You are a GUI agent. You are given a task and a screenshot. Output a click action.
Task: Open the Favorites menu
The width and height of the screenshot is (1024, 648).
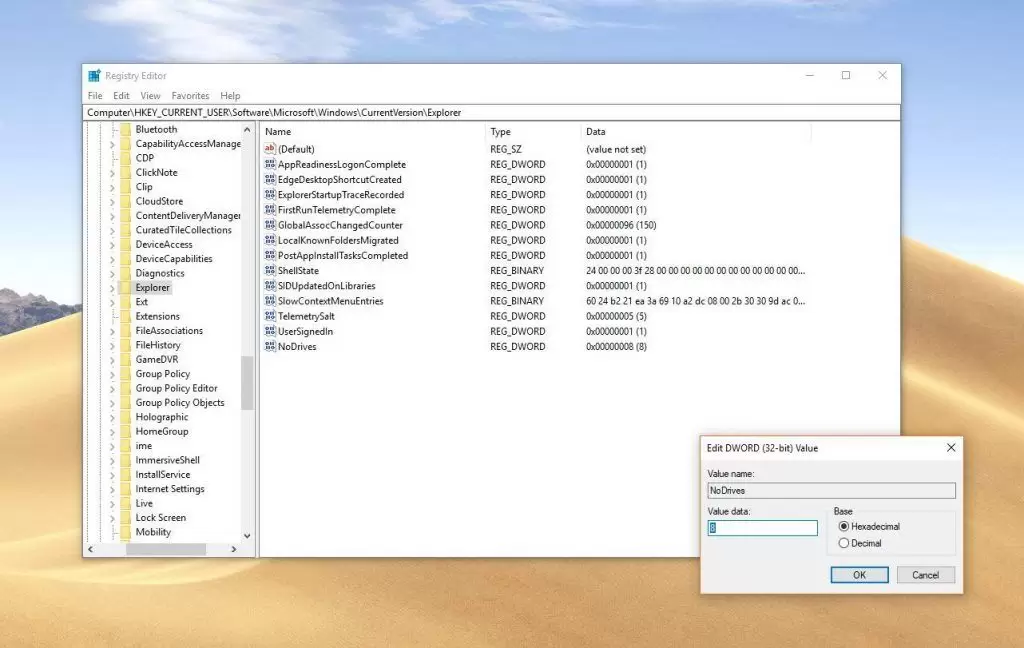(x=190, y=95)
